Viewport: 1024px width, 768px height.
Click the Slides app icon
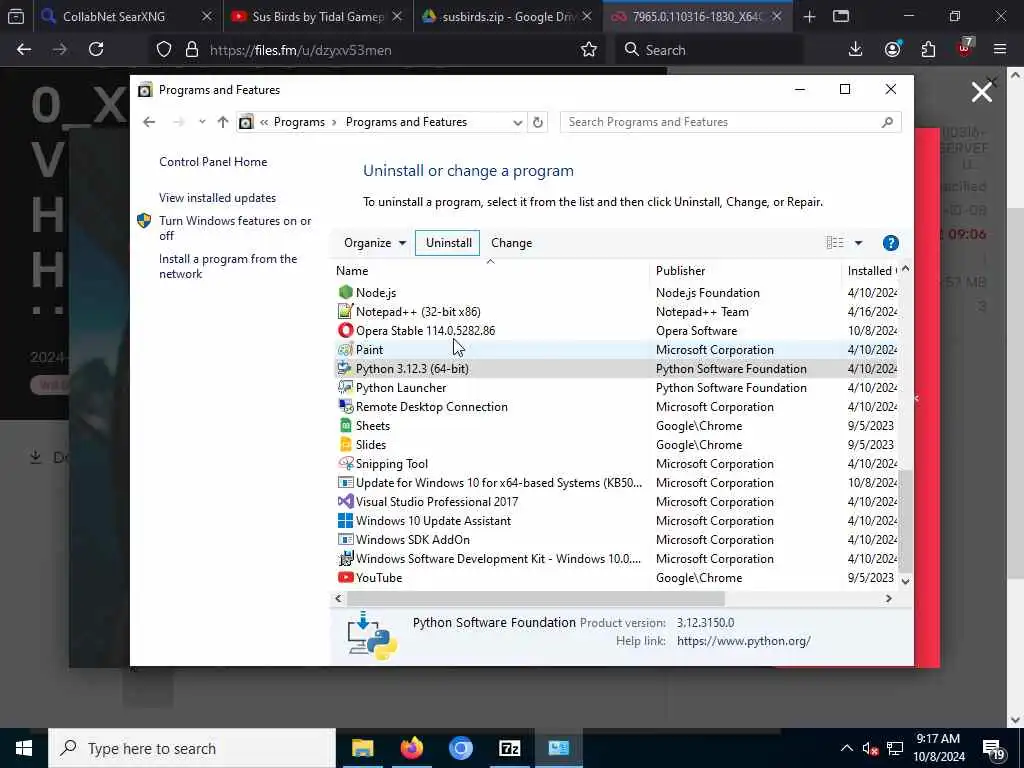point(345,444)
